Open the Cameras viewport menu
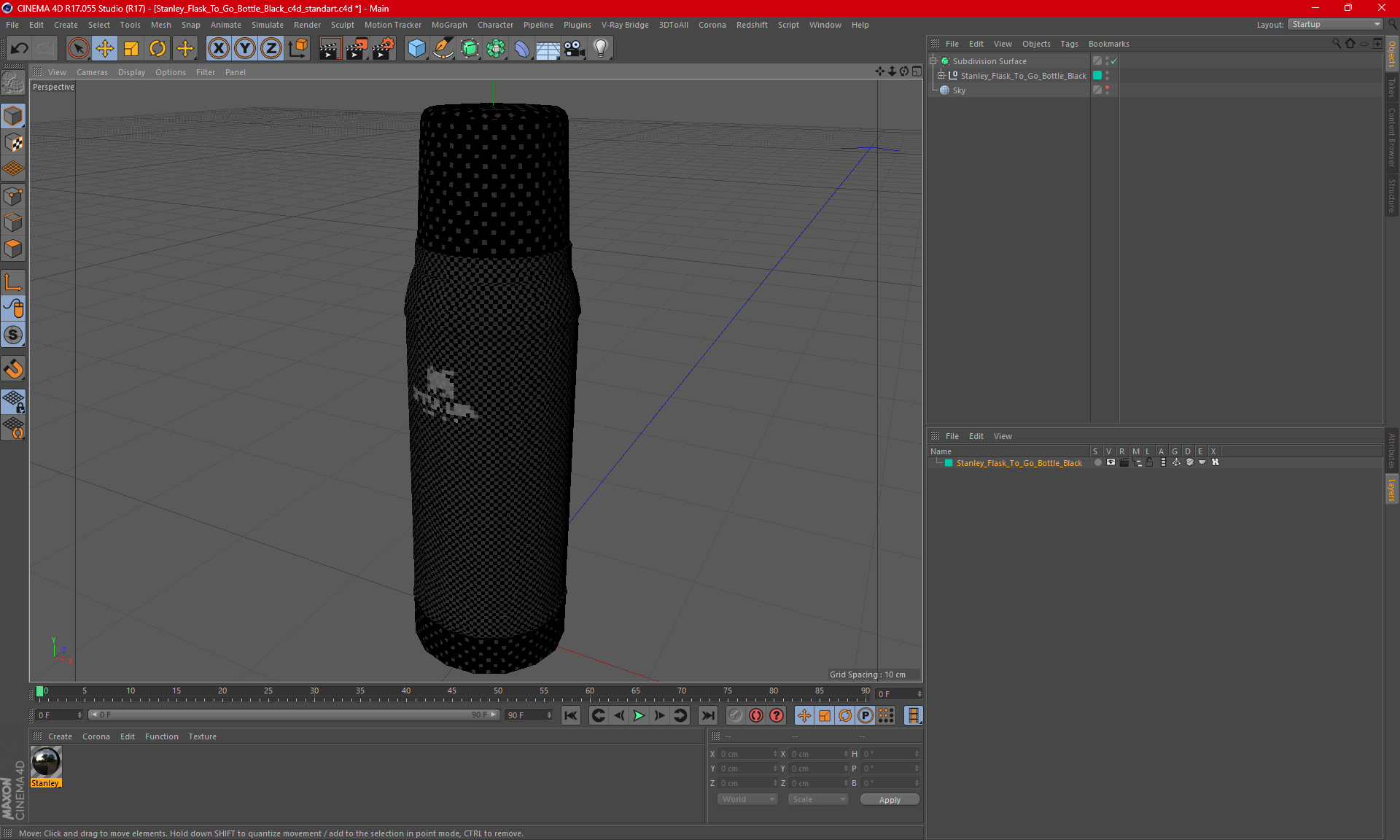The image size is (1400, 840). (x=92, y=72)
